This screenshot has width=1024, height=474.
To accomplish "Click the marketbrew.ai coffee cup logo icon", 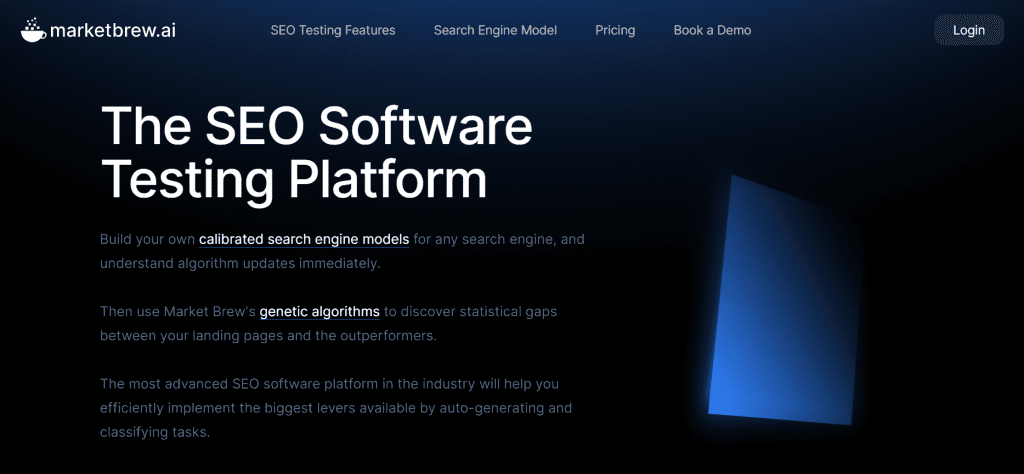I will pos(33,30).
